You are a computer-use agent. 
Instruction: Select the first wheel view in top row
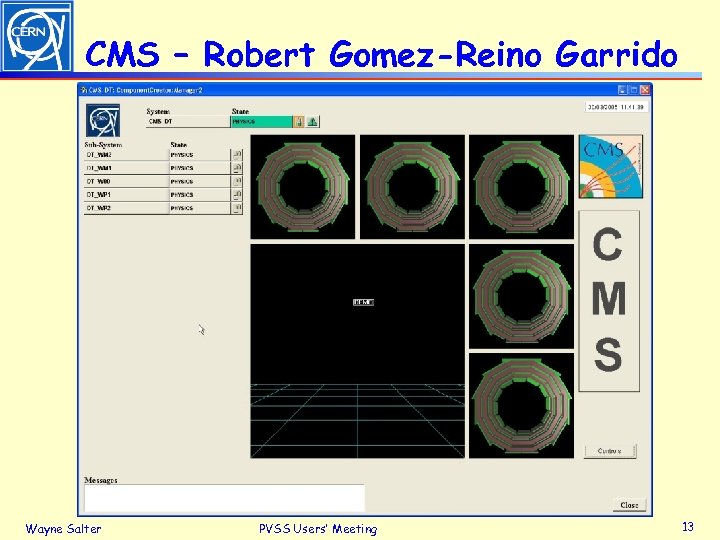pos(303,187)
